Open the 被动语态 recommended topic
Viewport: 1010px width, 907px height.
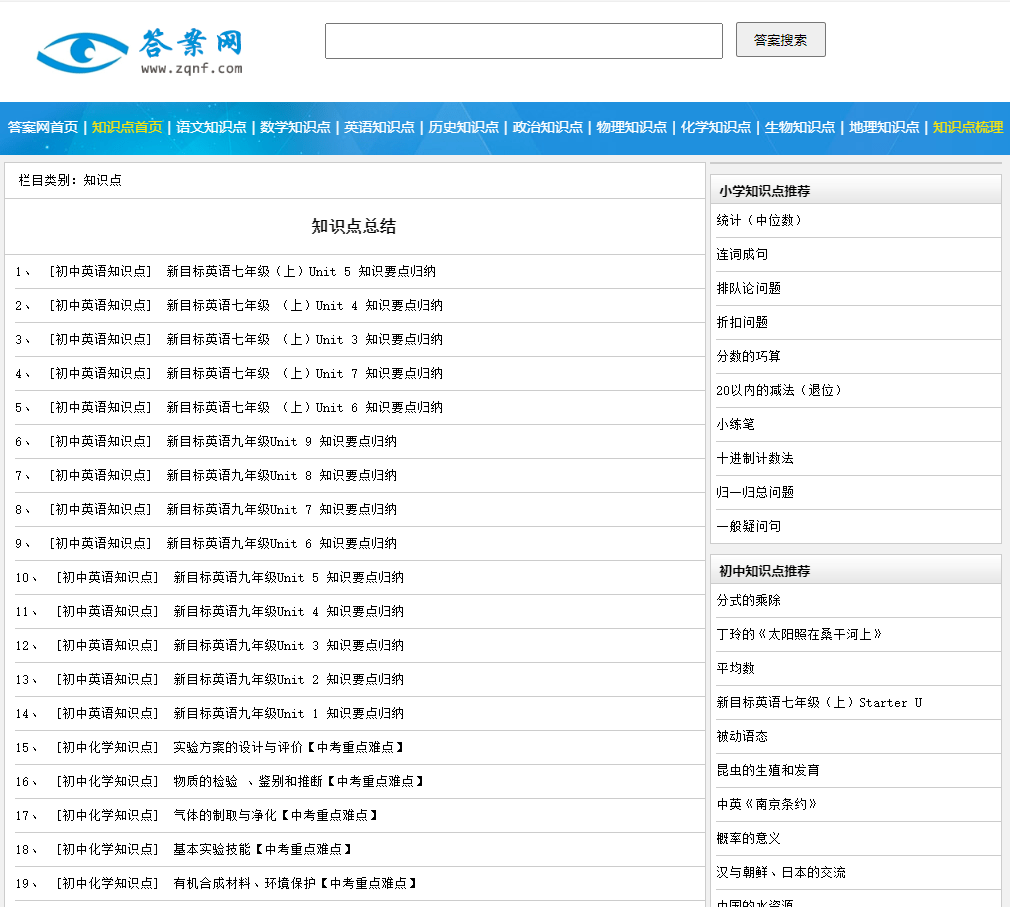pos(740,736)
